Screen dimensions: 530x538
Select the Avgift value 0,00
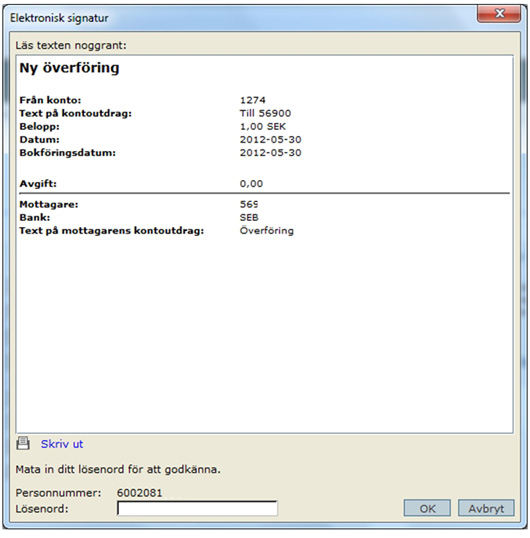coord(251,184)
